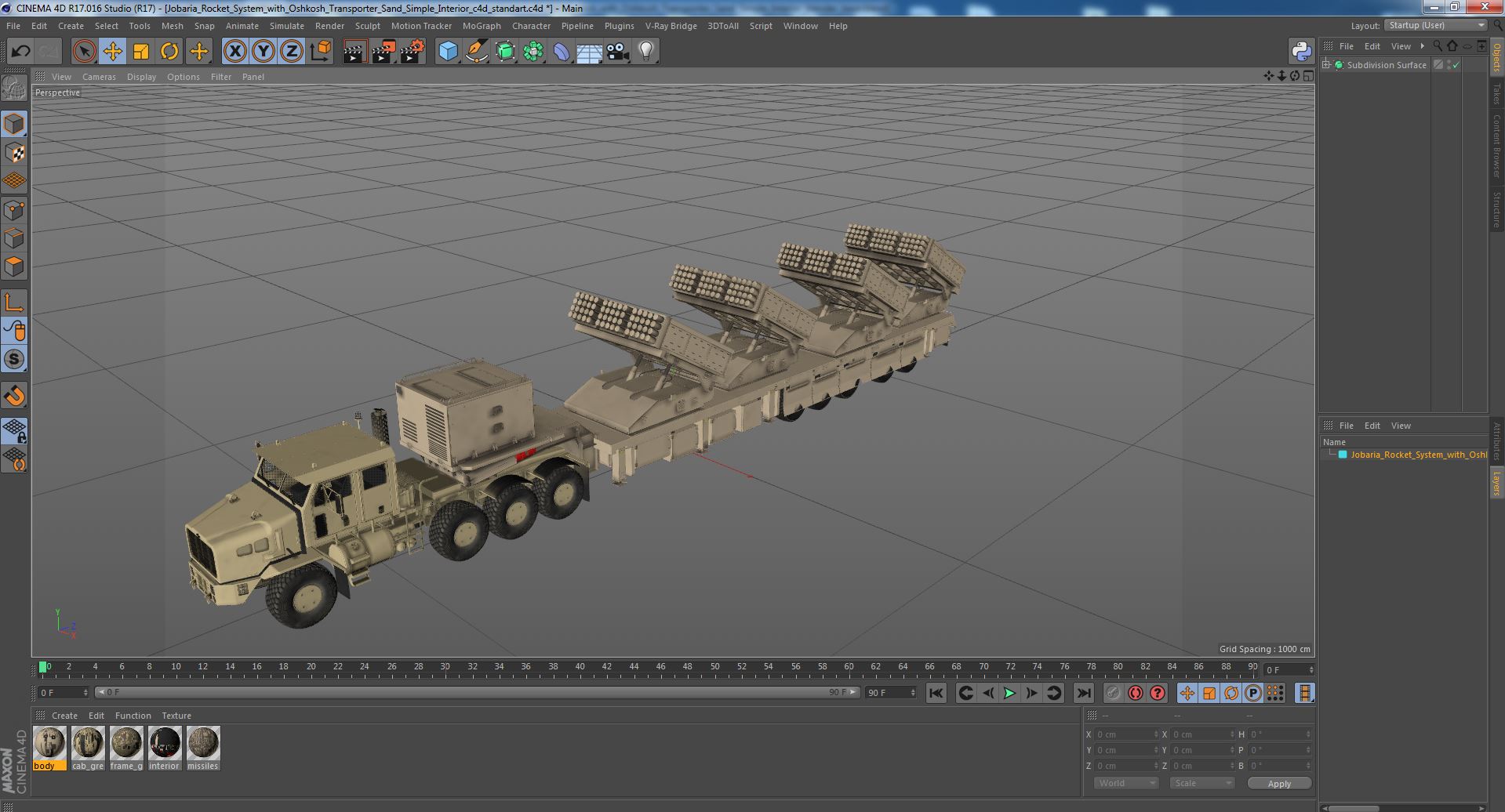Activate the Rotate tool
This screenshot has height=812, width=1505.
coord(169,52)
